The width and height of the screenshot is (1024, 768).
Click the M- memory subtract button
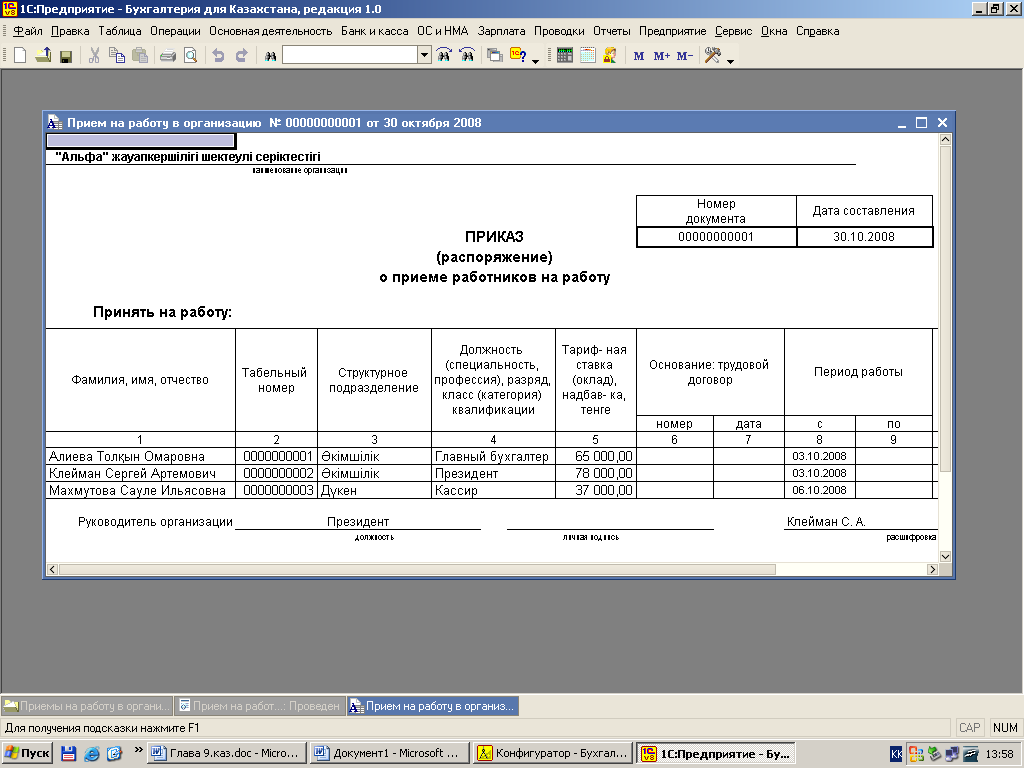(x=684, y=56)
